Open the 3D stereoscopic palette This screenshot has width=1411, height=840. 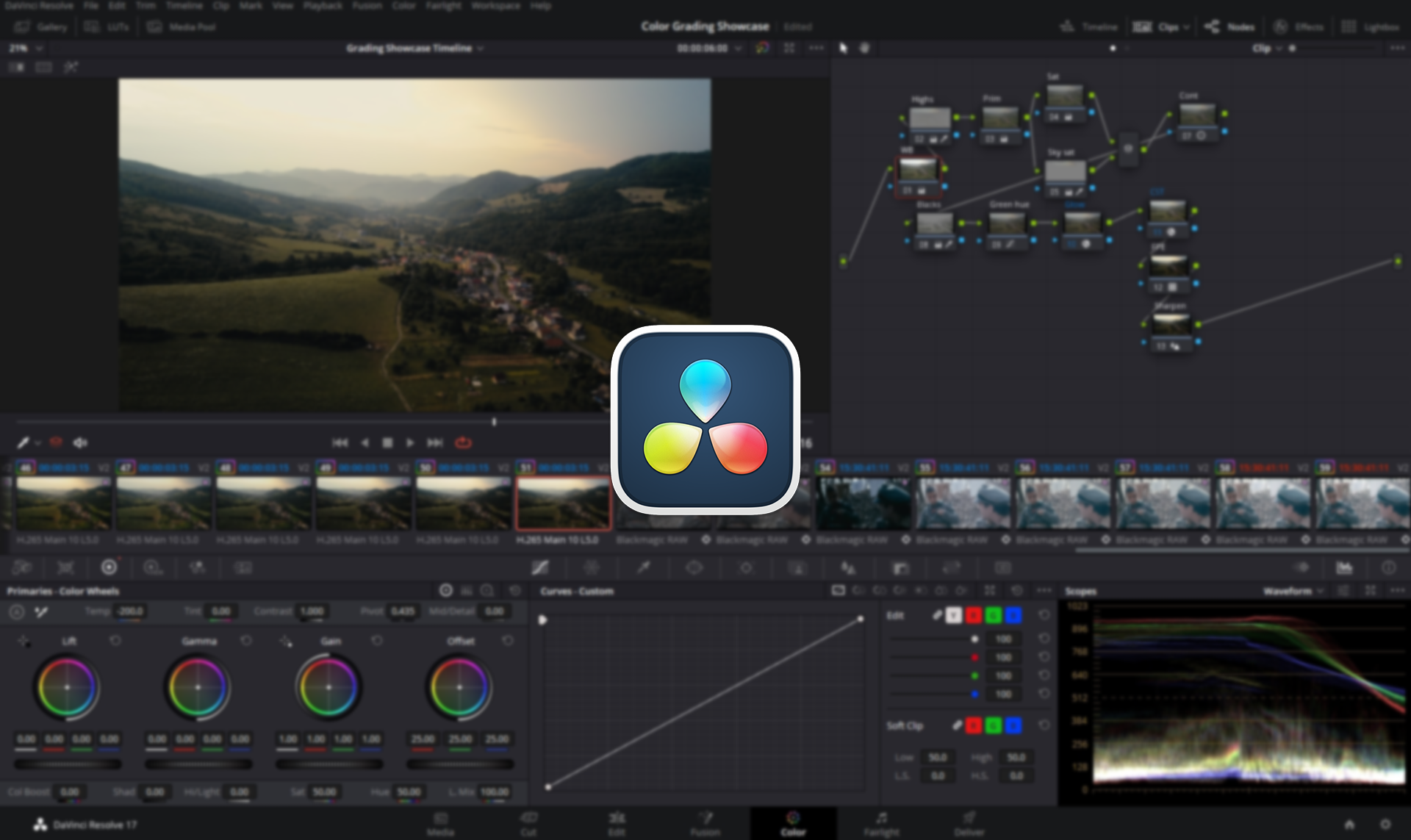[x=1003, y=567]
